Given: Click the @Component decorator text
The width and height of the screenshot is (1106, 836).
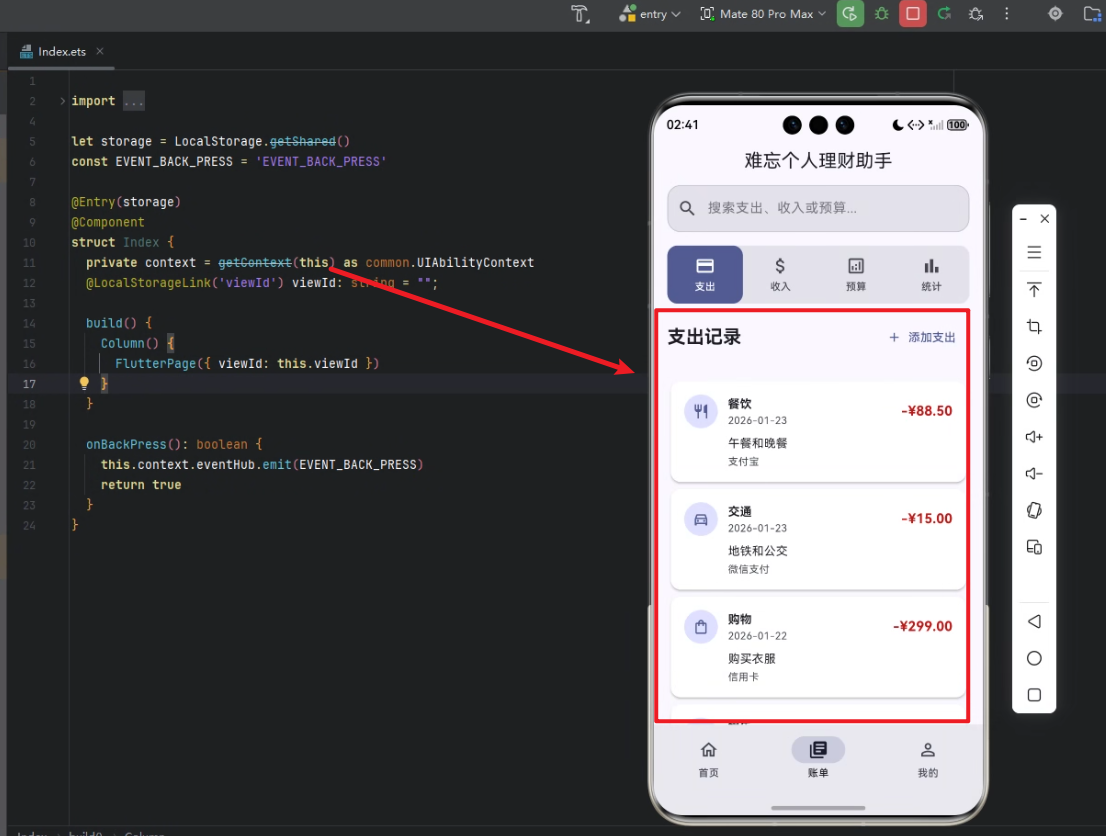Looking at the screenshot, I should 108,222.
